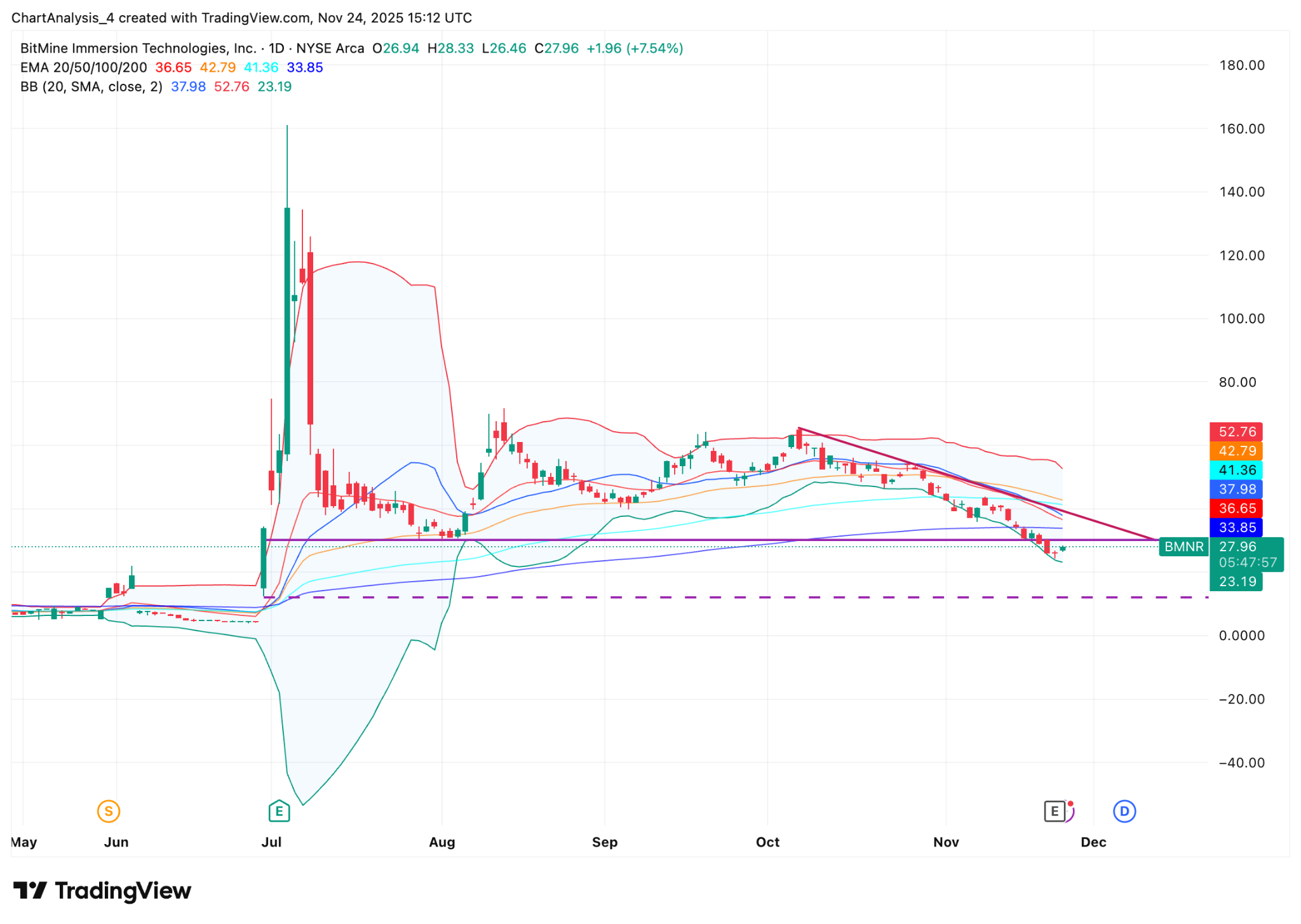Viewport: 1301px width, 924px height.
Task: Click the orange S split marker near June
Action: (108, 811)
